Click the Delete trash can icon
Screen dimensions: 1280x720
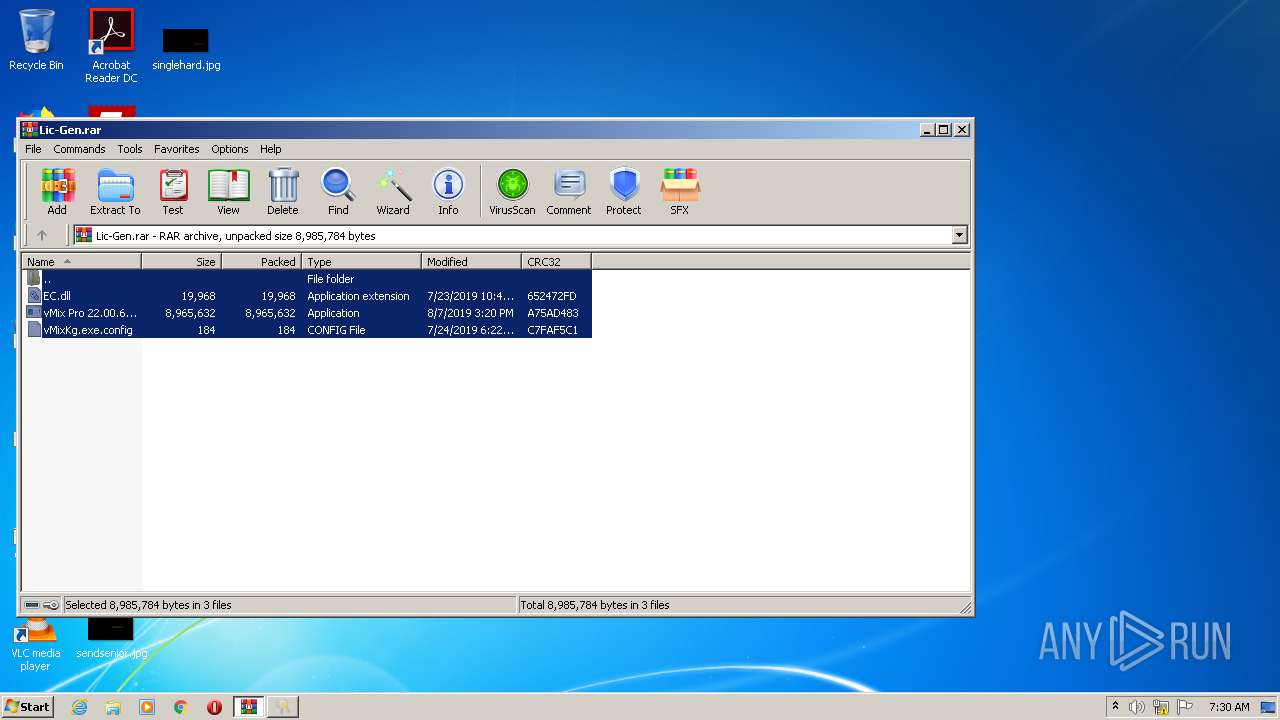click(x=283, y=192)
